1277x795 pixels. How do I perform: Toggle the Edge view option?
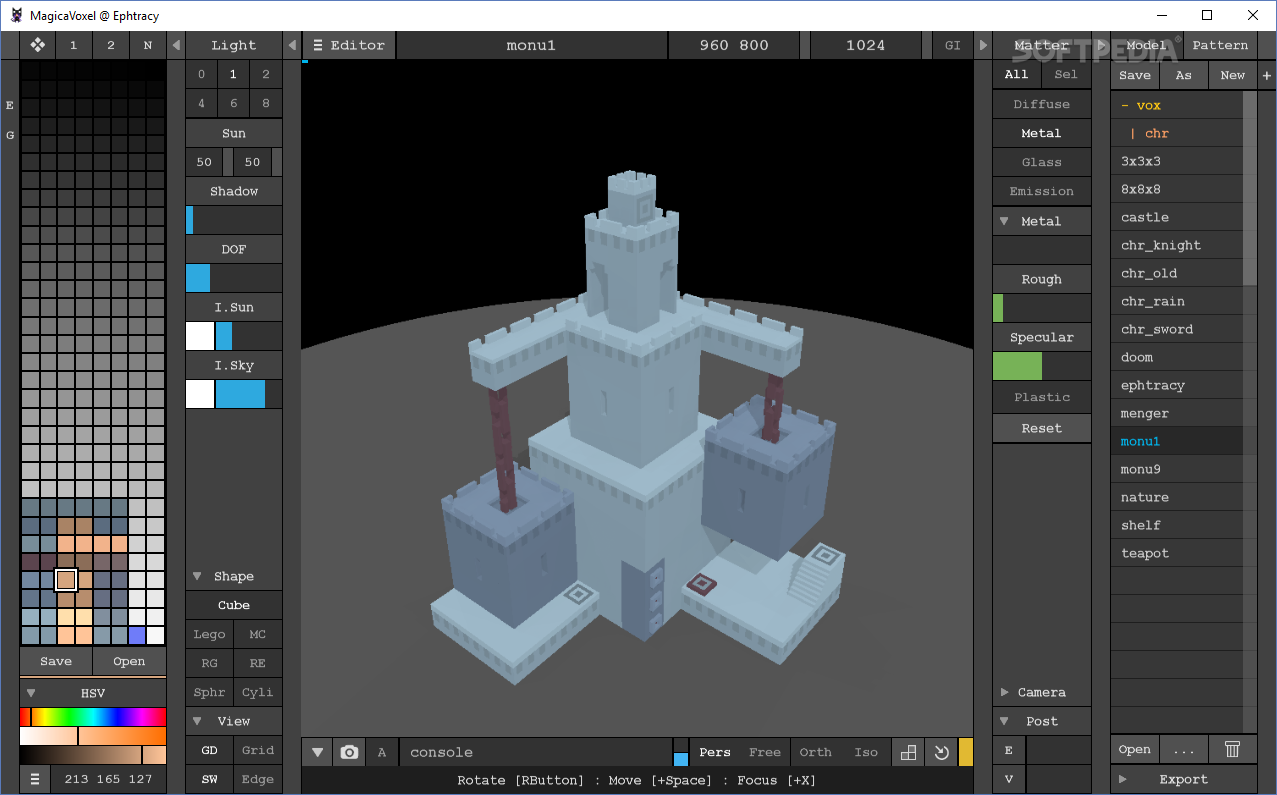(258, 779)
